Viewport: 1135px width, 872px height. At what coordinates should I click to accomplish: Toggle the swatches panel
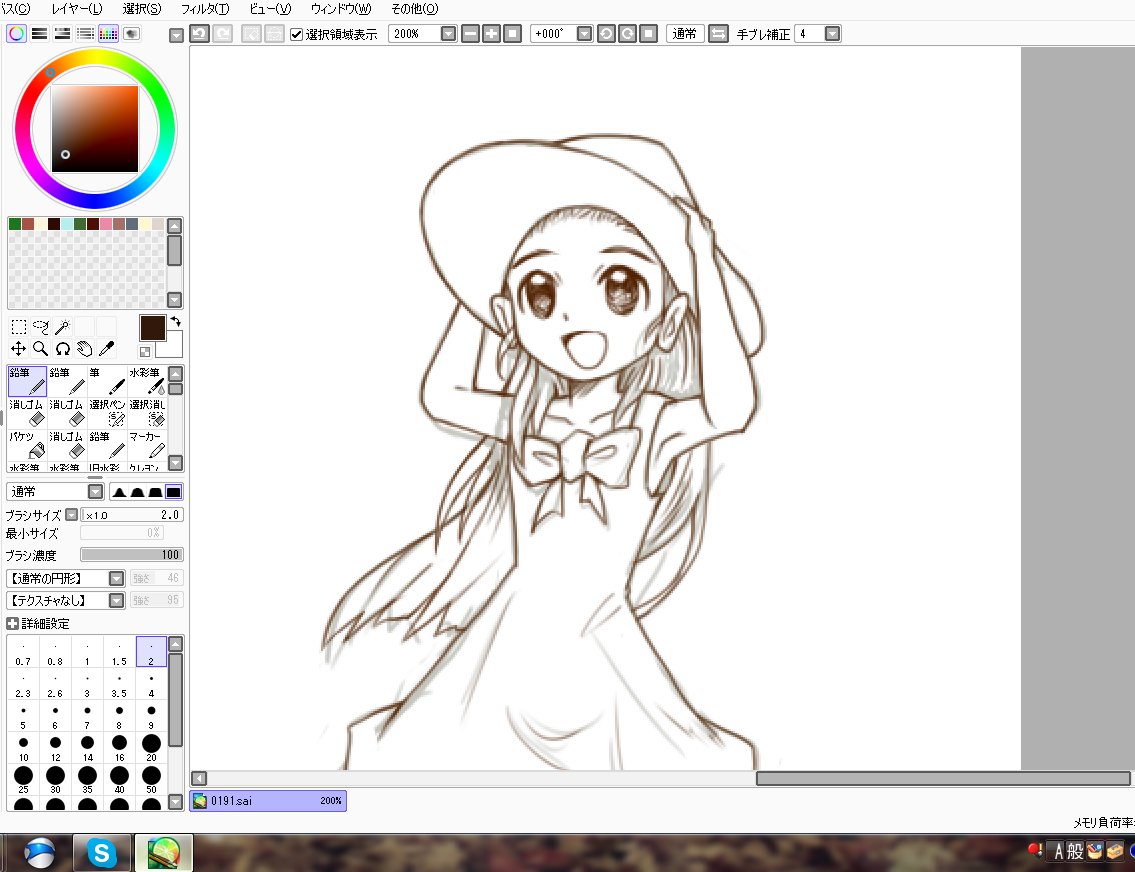point(109,33)
